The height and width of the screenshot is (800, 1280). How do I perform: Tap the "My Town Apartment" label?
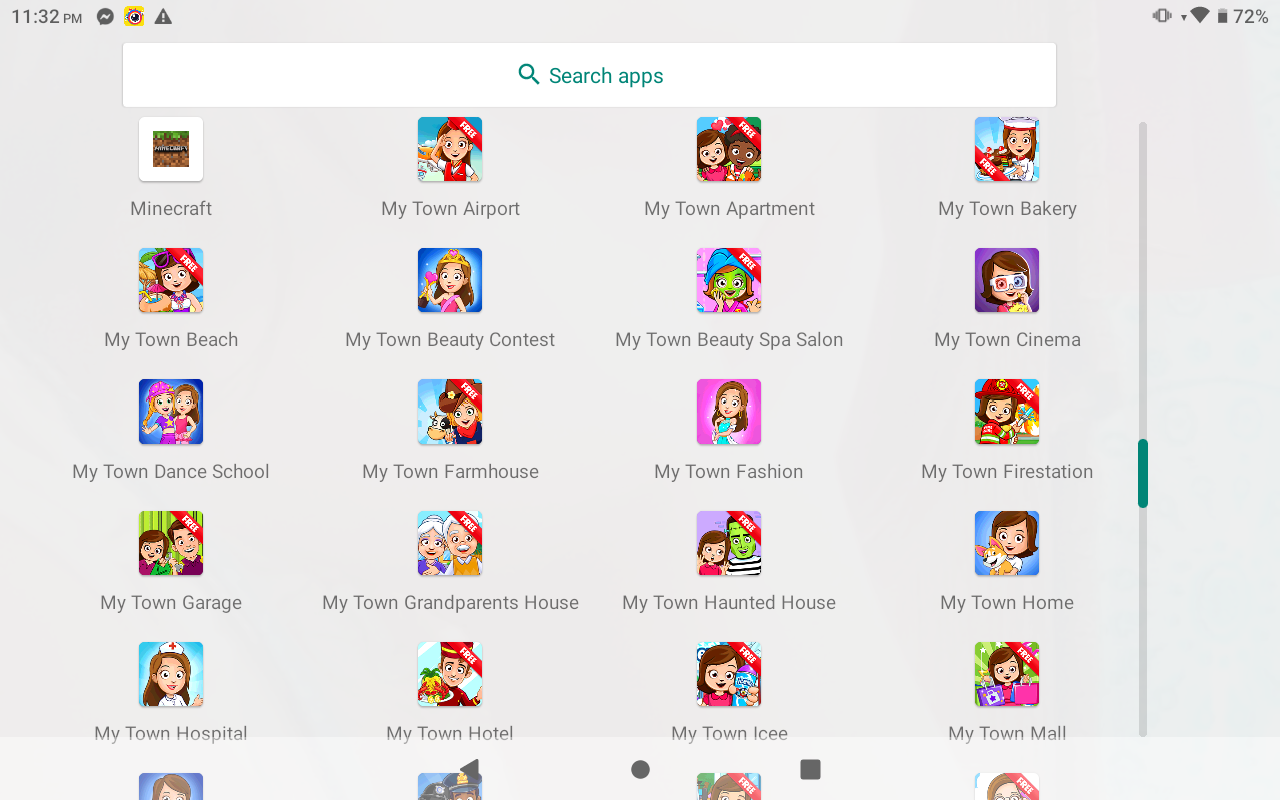(x=729, y=209)
